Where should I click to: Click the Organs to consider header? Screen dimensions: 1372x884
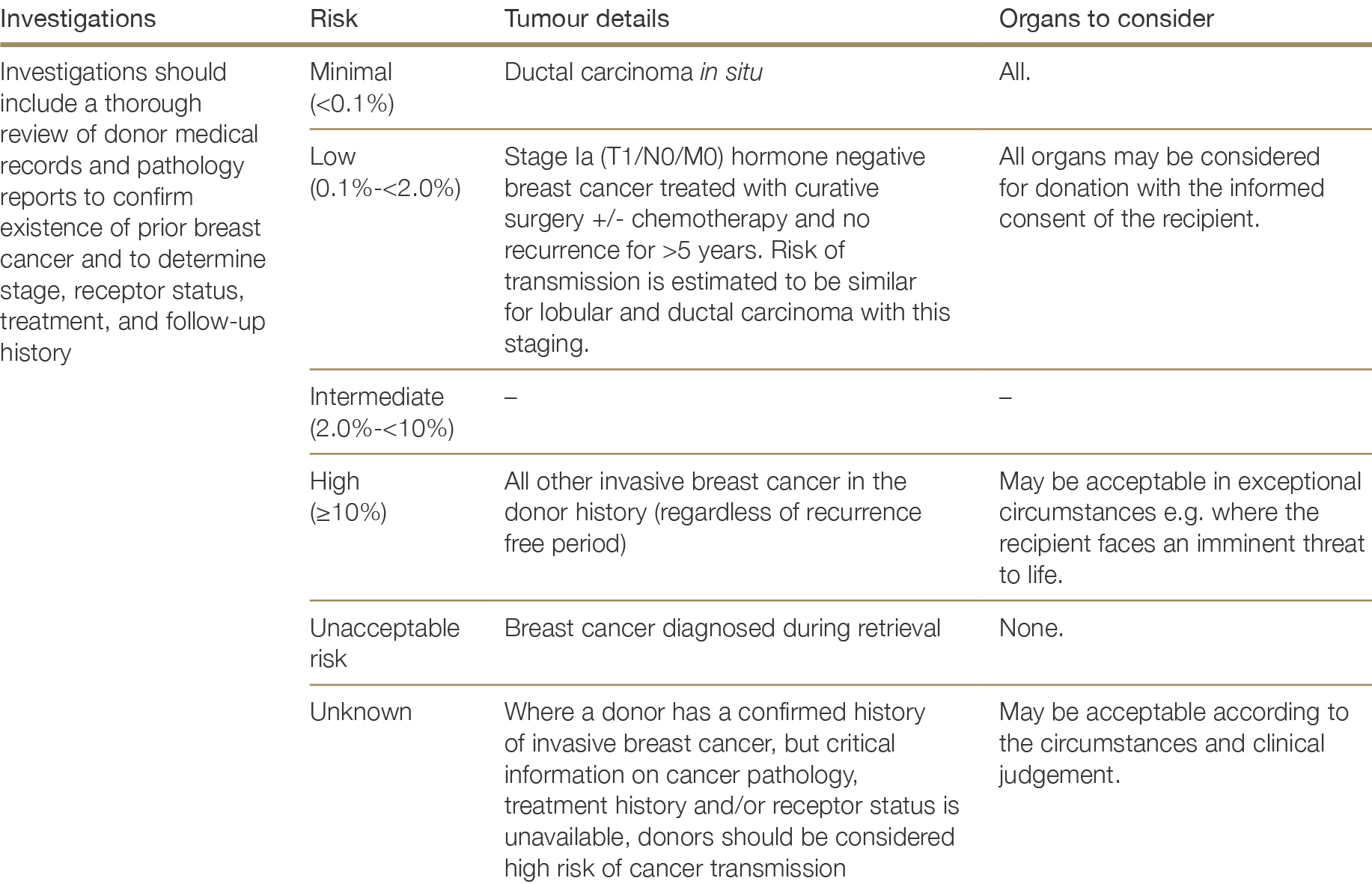point(1106,19)
